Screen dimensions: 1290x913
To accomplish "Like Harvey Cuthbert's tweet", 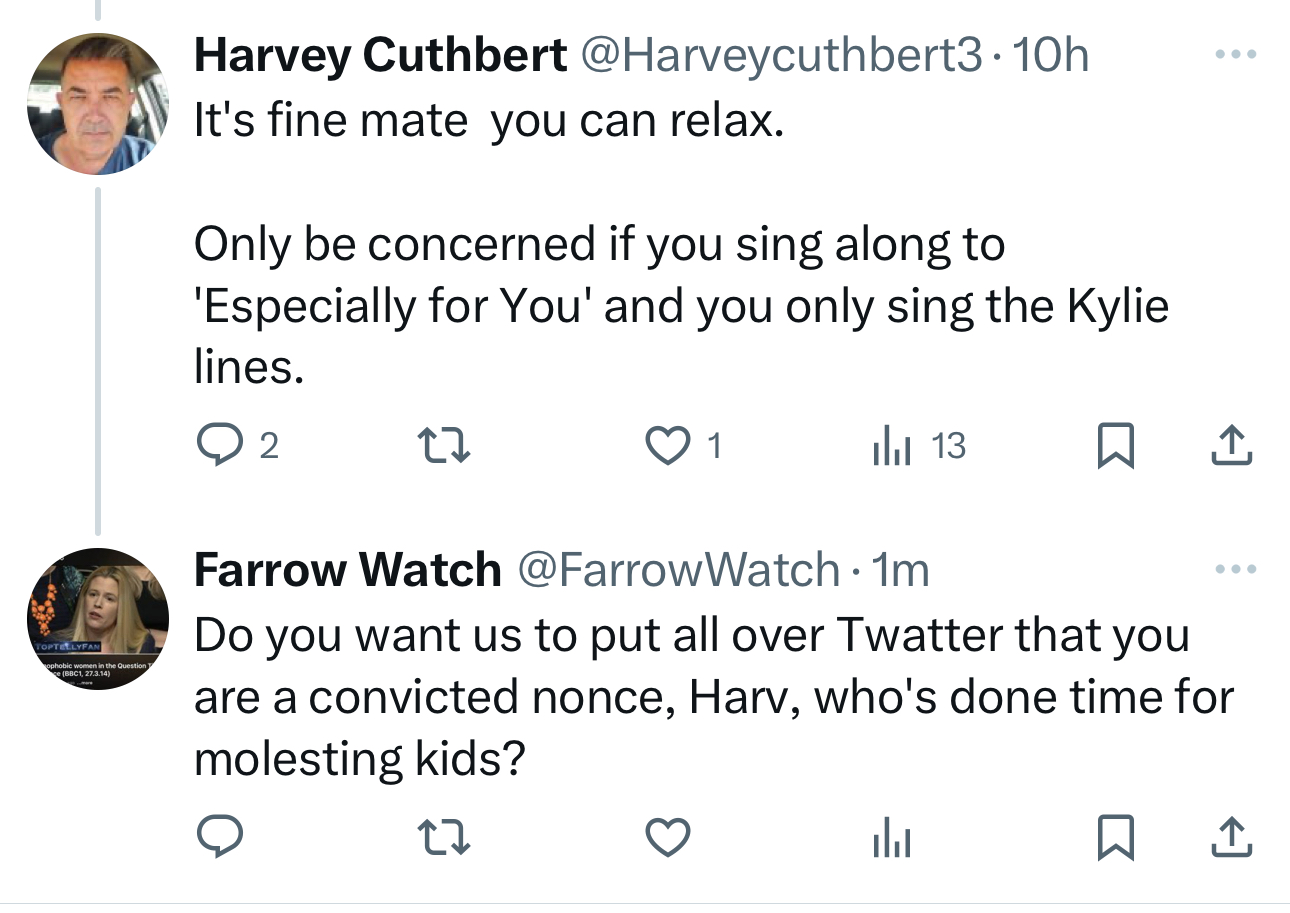I will pos(667,446).
